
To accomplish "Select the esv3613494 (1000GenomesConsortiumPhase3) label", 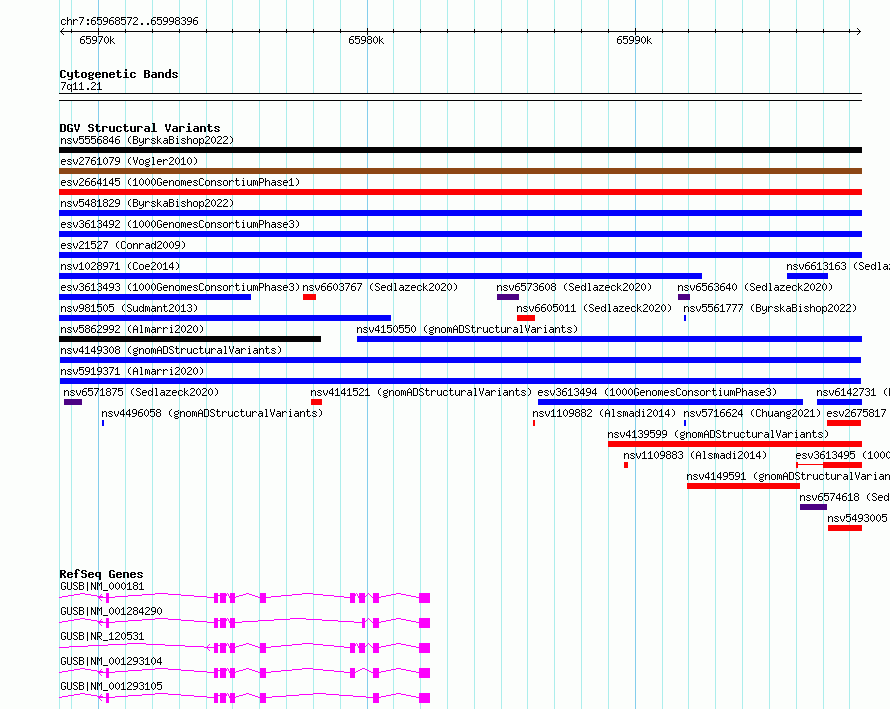I will tap(657, 392).
